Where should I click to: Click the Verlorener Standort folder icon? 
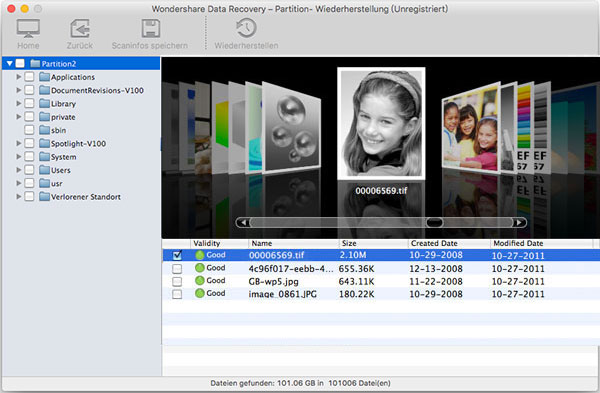[x=45, y=197]
